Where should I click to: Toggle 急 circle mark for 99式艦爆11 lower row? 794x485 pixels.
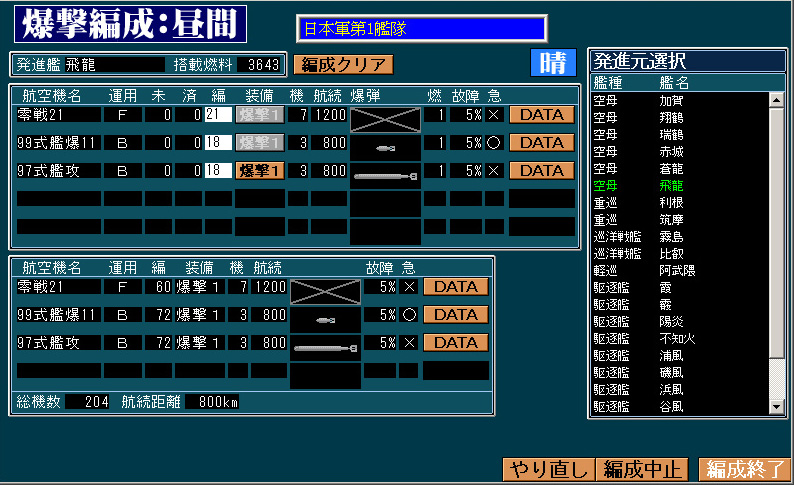coord(409,315)
